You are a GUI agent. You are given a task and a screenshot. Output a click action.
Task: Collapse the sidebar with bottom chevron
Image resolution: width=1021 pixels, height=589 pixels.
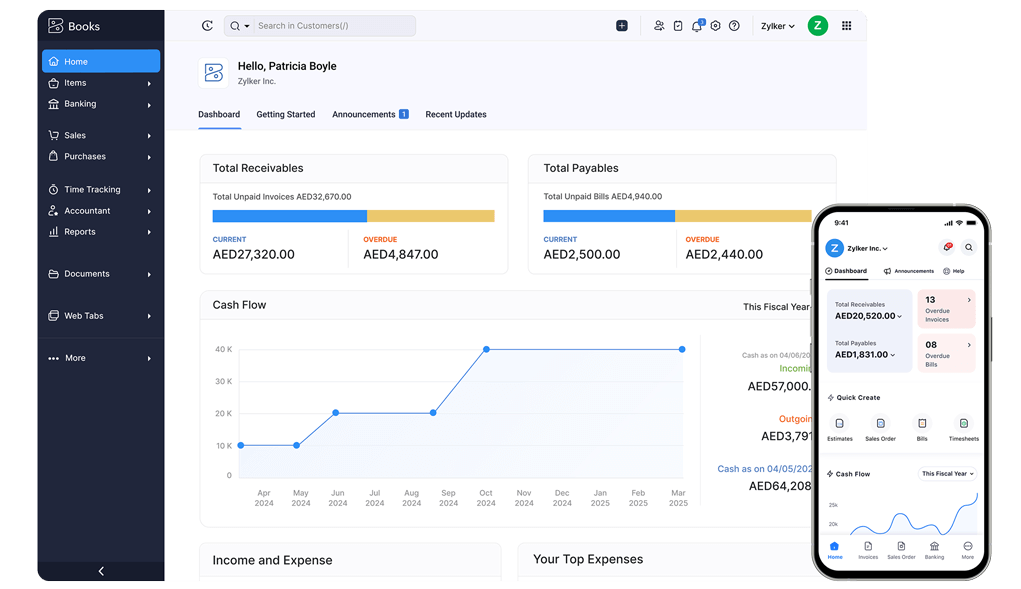click(x=101, y=571)
